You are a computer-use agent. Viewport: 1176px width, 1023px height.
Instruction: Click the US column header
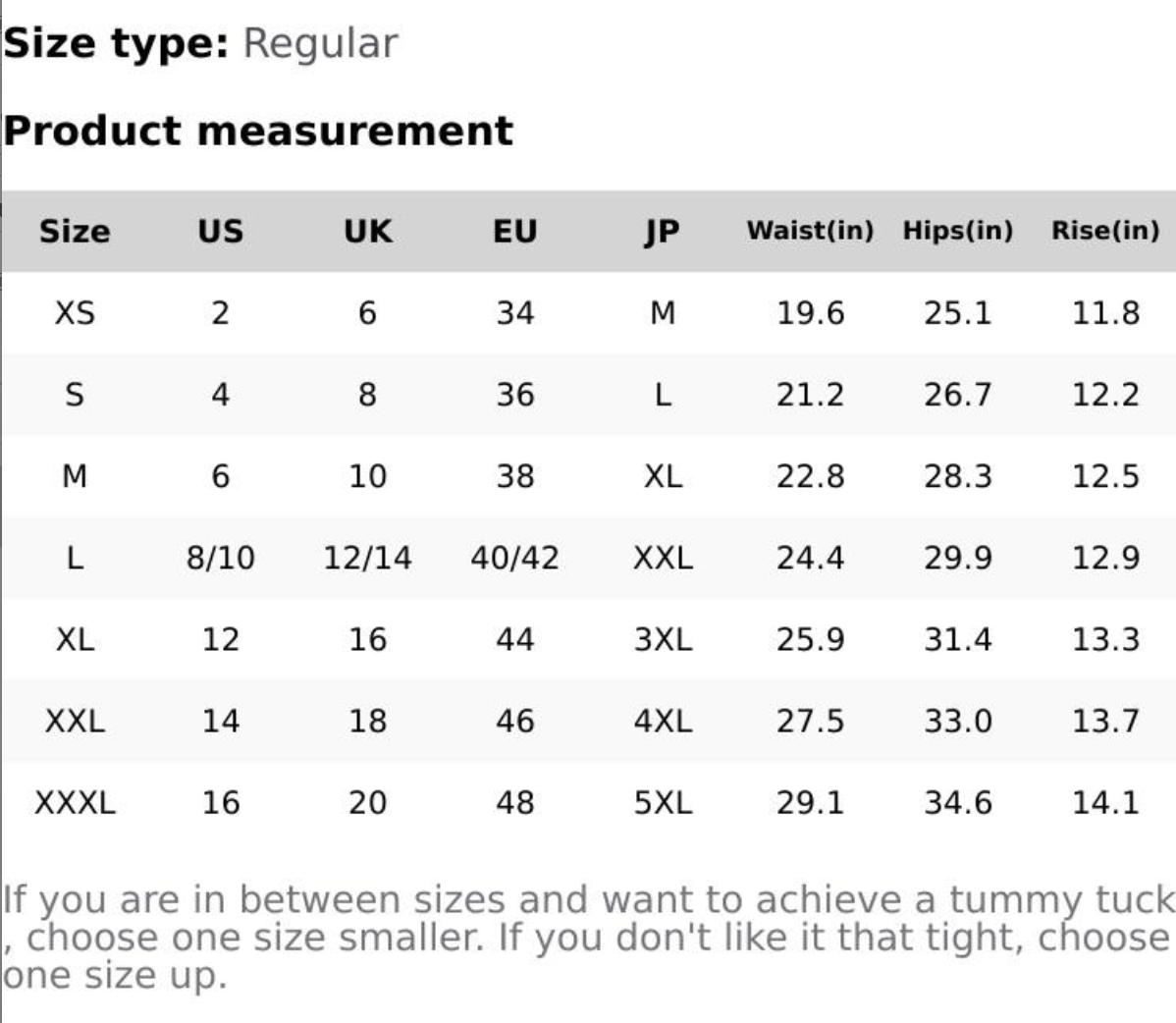pos(220,232)
